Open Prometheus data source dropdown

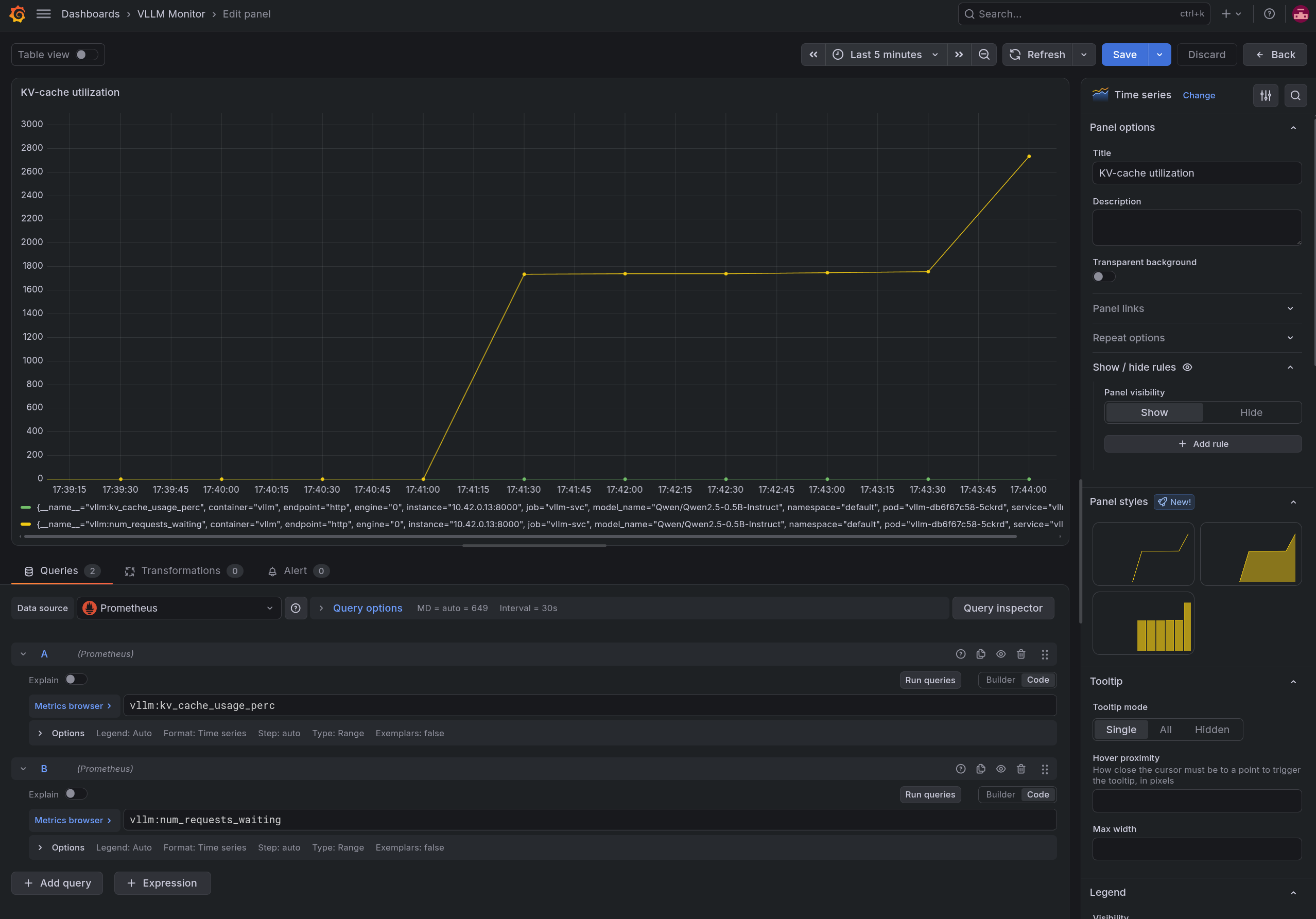(179, 608)
